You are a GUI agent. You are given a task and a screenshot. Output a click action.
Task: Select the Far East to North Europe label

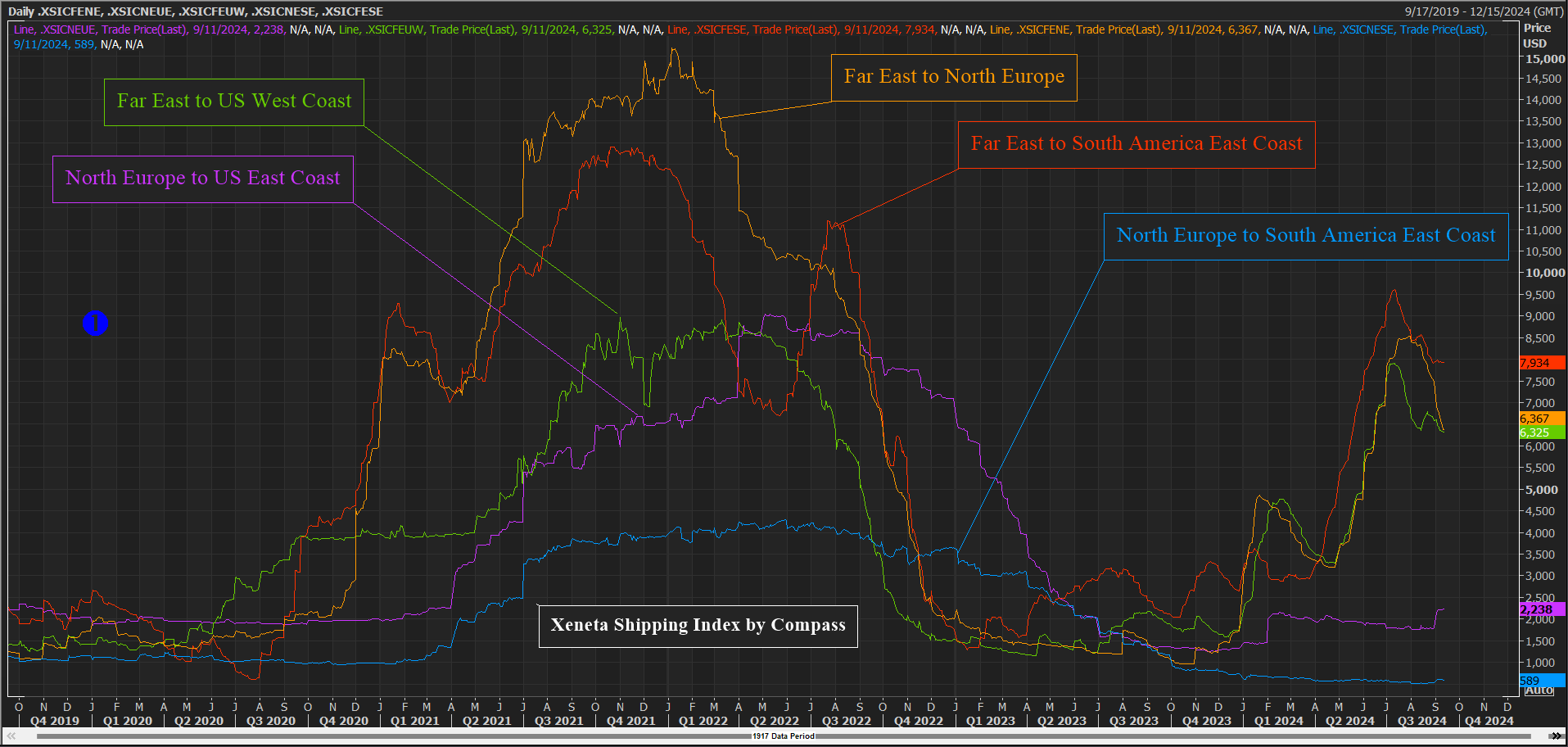(x=954, y=77)
